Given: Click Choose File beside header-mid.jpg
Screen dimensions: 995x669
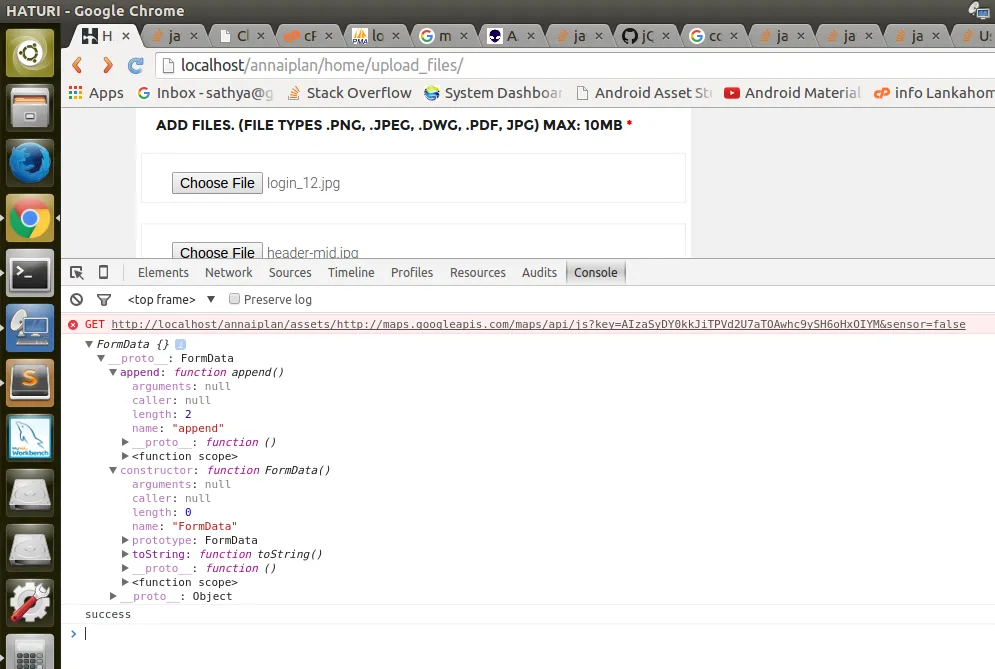Looking at the screenshot, I should tap(217, 251).
